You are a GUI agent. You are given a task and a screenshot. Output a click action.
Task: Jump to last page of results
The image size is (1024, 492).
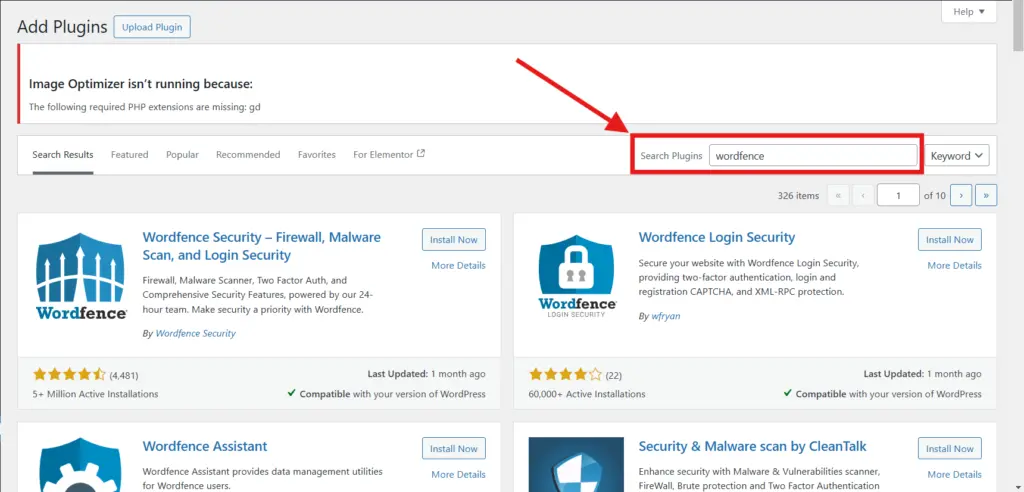click(x=986, y=195)
